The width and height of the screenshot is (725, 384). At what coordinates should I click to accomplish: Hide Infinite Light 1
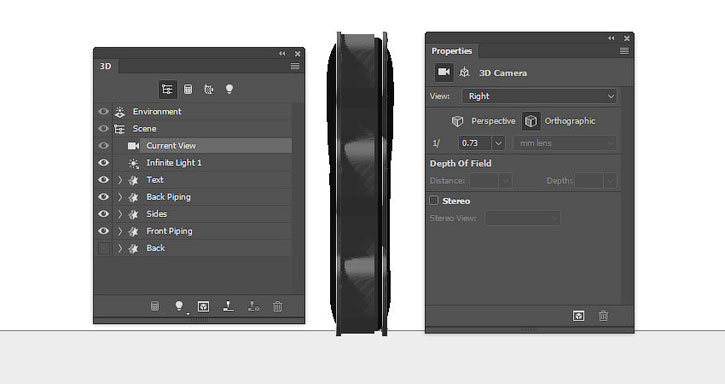click(x=104, y=163)
